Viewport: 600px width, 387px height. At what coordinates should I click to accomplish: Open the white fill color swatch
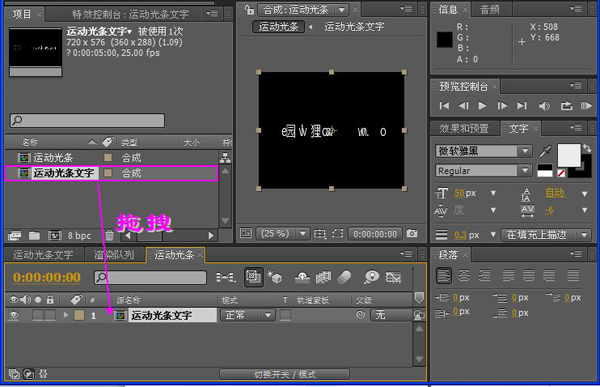point(569,155)
